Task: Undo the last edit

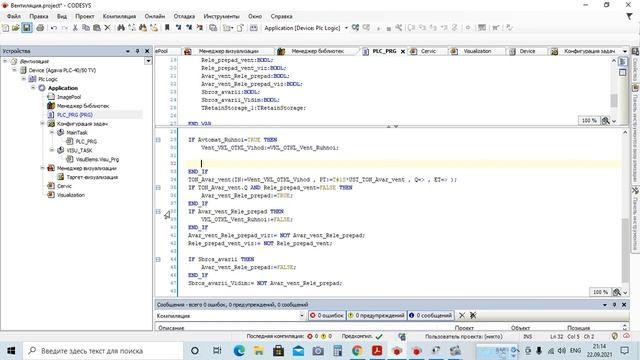Action: (54, 28)
